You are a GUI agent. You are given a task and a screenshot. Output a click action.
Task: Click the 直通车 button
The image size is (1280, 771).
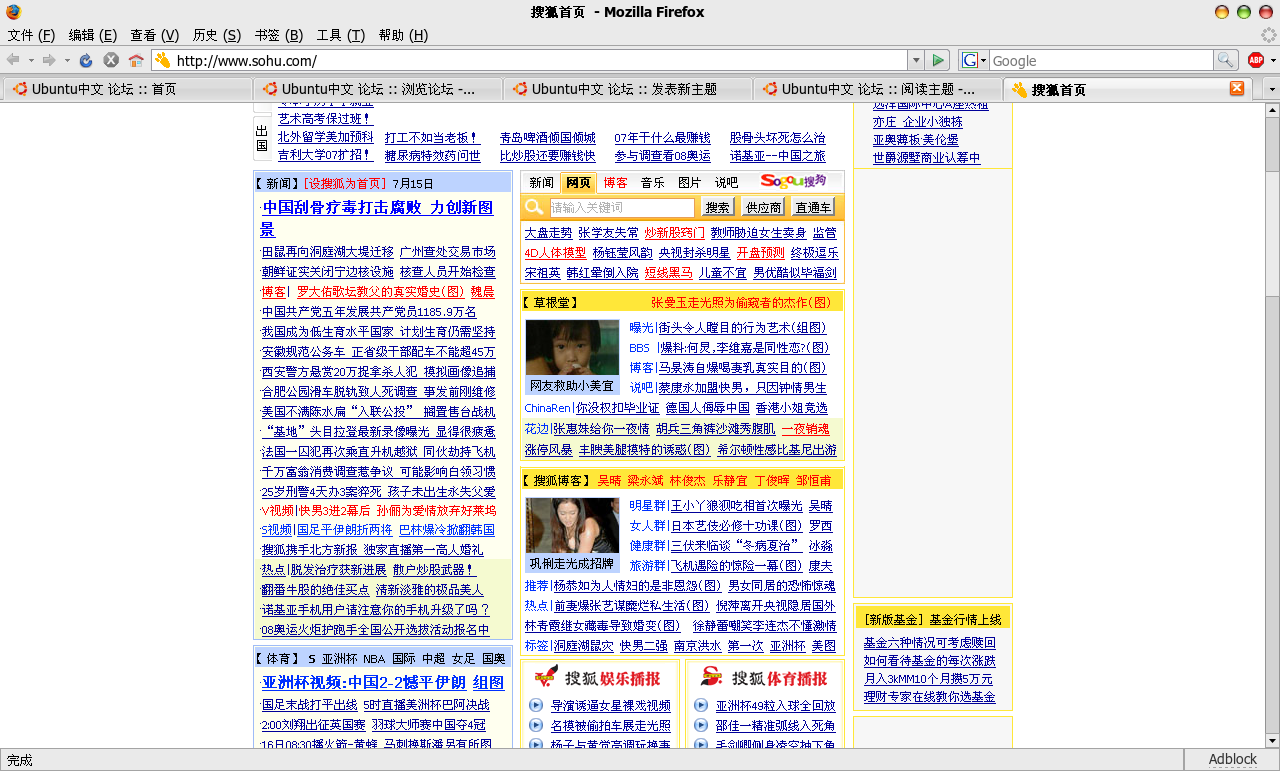pos(813,207)
